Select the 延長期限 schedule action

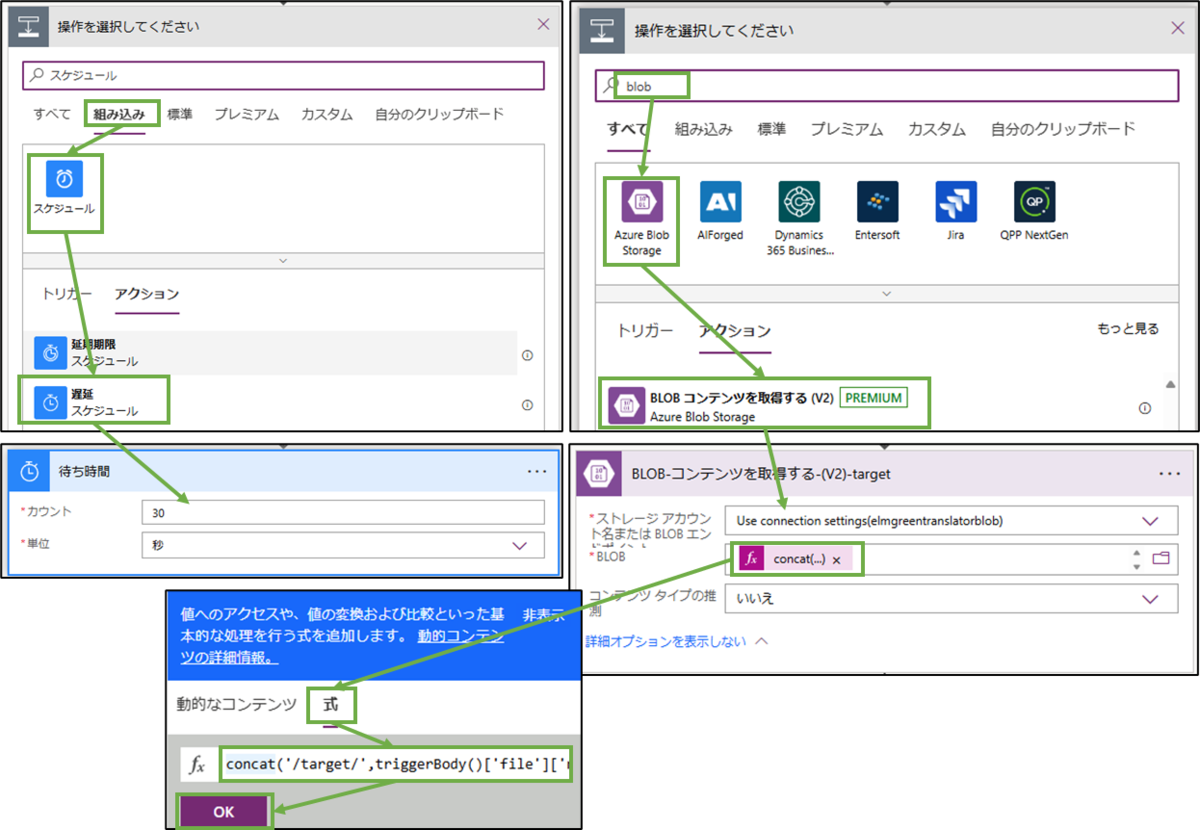coord(272,353)
